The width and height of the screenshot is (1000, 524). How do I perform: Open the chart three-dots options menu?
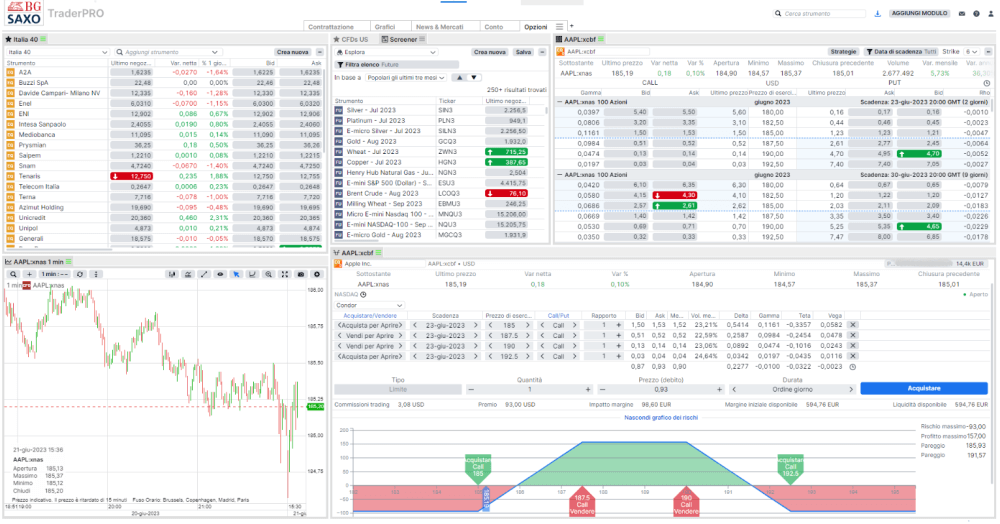pyautogui.click(x=96, y=274)
